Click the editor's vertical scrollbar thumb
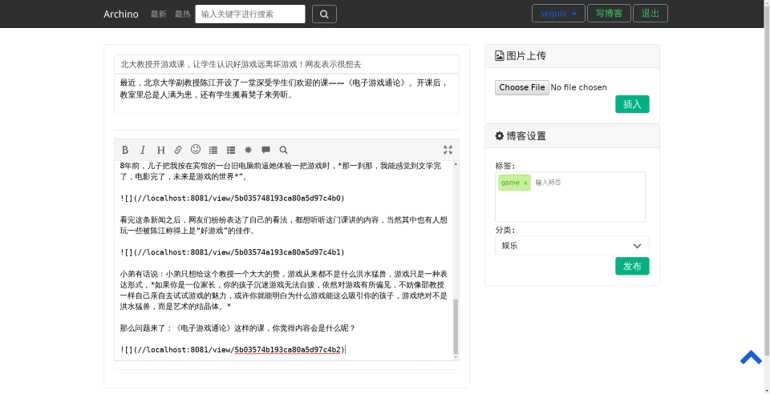Screen dimensions: 770x394 455,327
